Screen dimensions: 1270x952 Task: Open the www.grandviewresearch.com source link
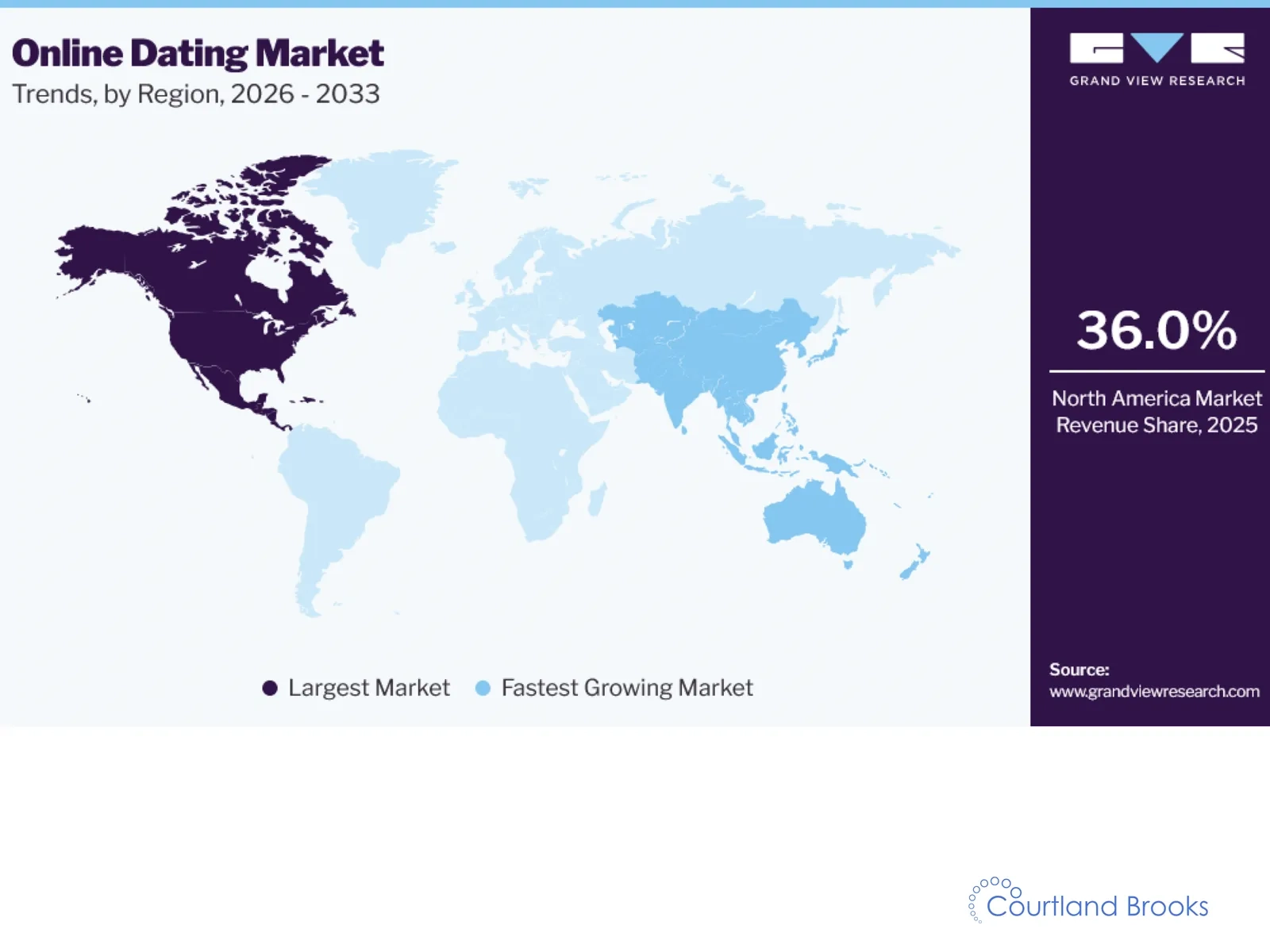1154,691
